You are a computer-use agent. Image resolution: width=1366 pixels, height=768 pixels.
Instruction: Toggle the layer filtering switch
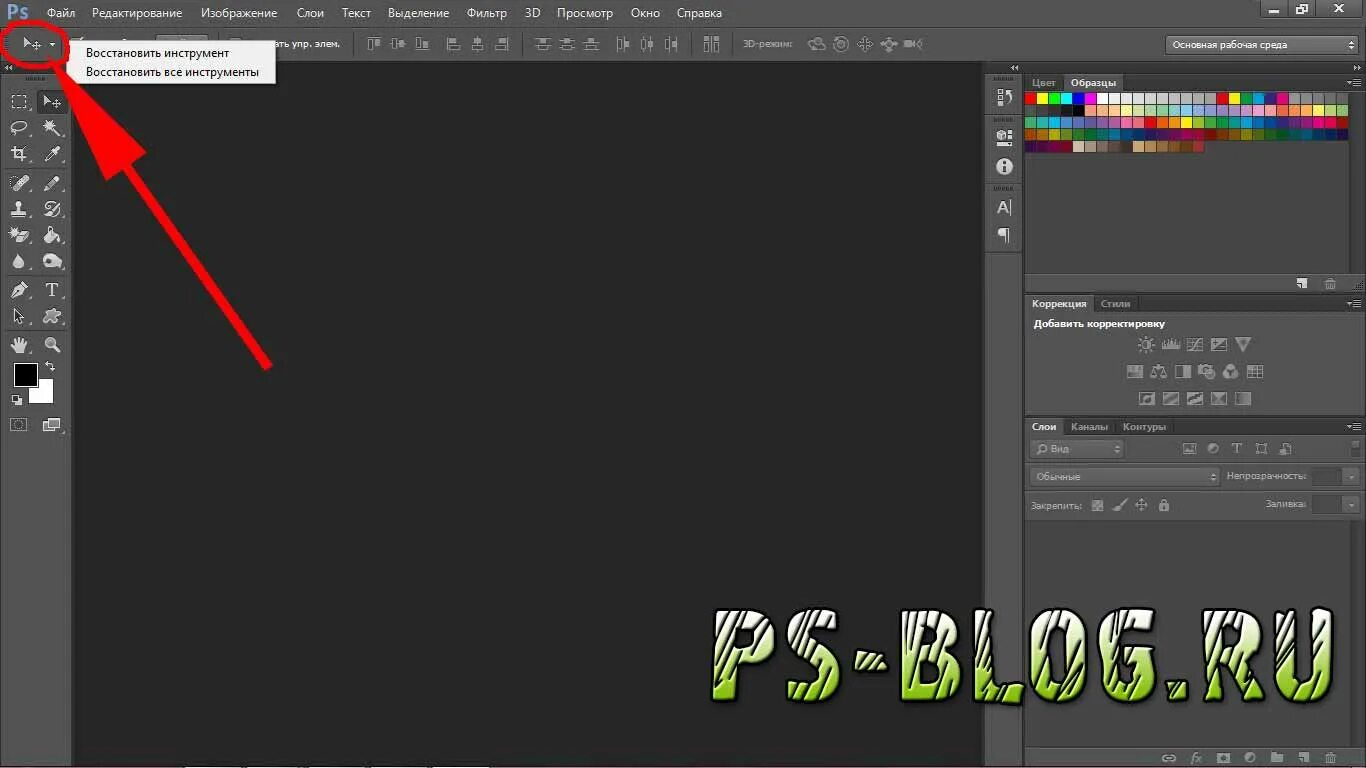pyautogui.click(x=1355, y=449)
